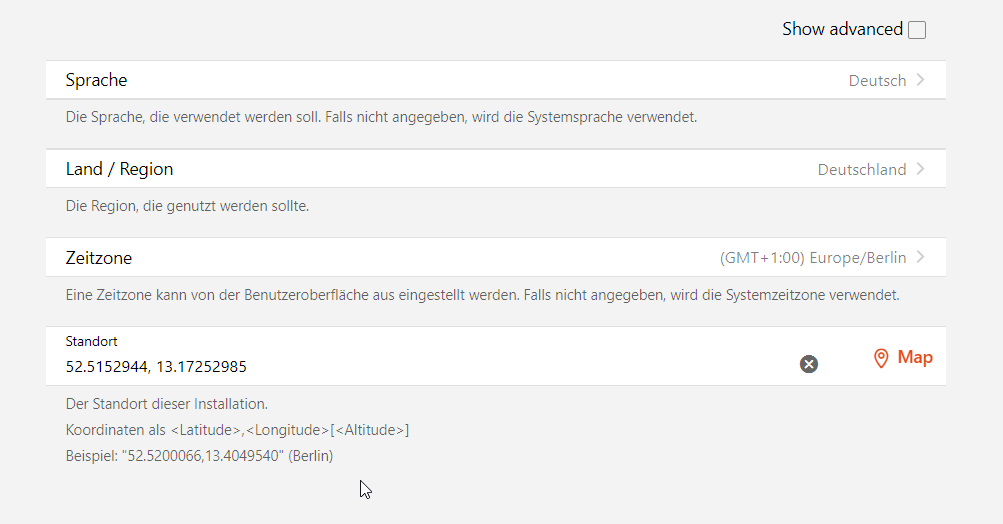Screen dimensions: 1003x524
Task: Expand the chevron next to Deutschland
Action: point(921,169)
